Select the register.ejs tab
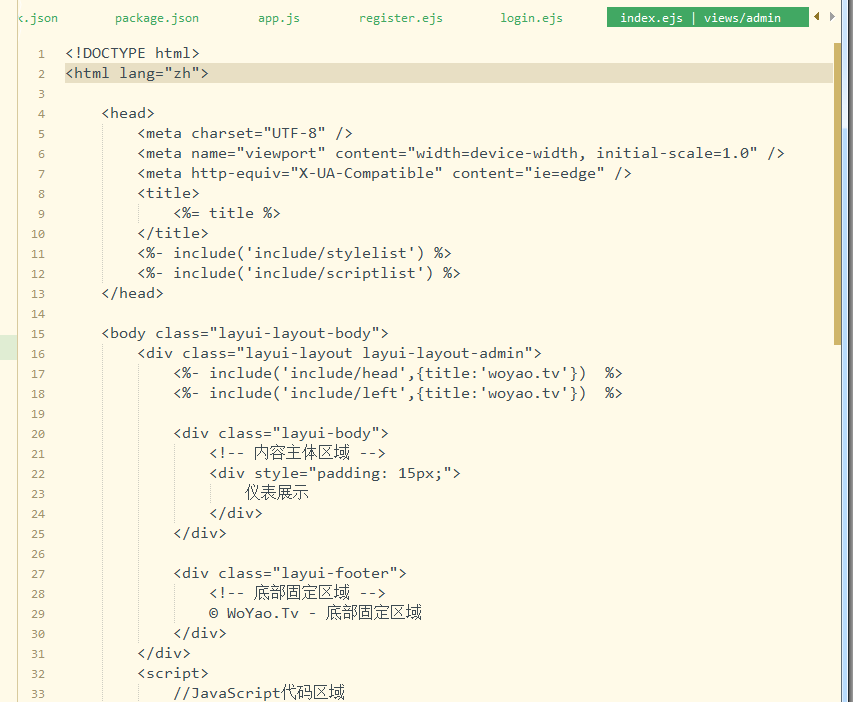The height and width of the screenshot is (702, 853). click(x=400, y=18)
